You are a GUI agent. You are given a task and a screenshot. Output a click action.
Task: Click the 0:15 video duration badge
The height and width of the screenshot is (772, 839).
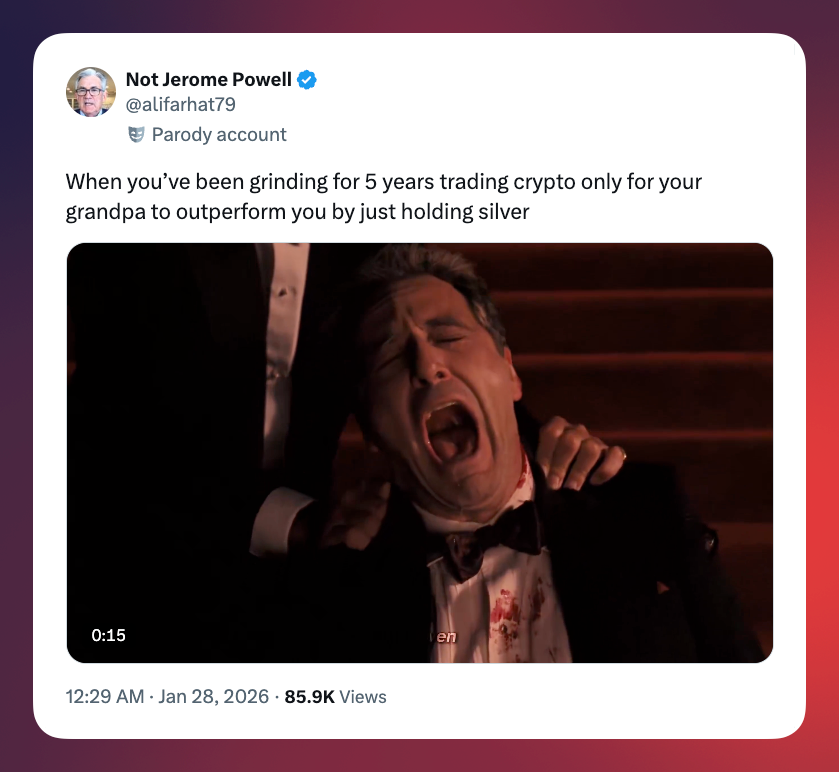pyautogui.click(x=108, y=635)
